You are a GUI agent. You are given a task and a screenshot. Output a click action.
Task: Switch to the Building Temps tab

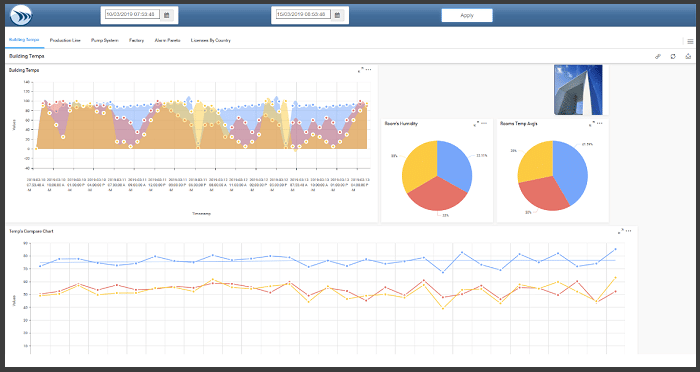pyautogui.click(x=24, y=40)
